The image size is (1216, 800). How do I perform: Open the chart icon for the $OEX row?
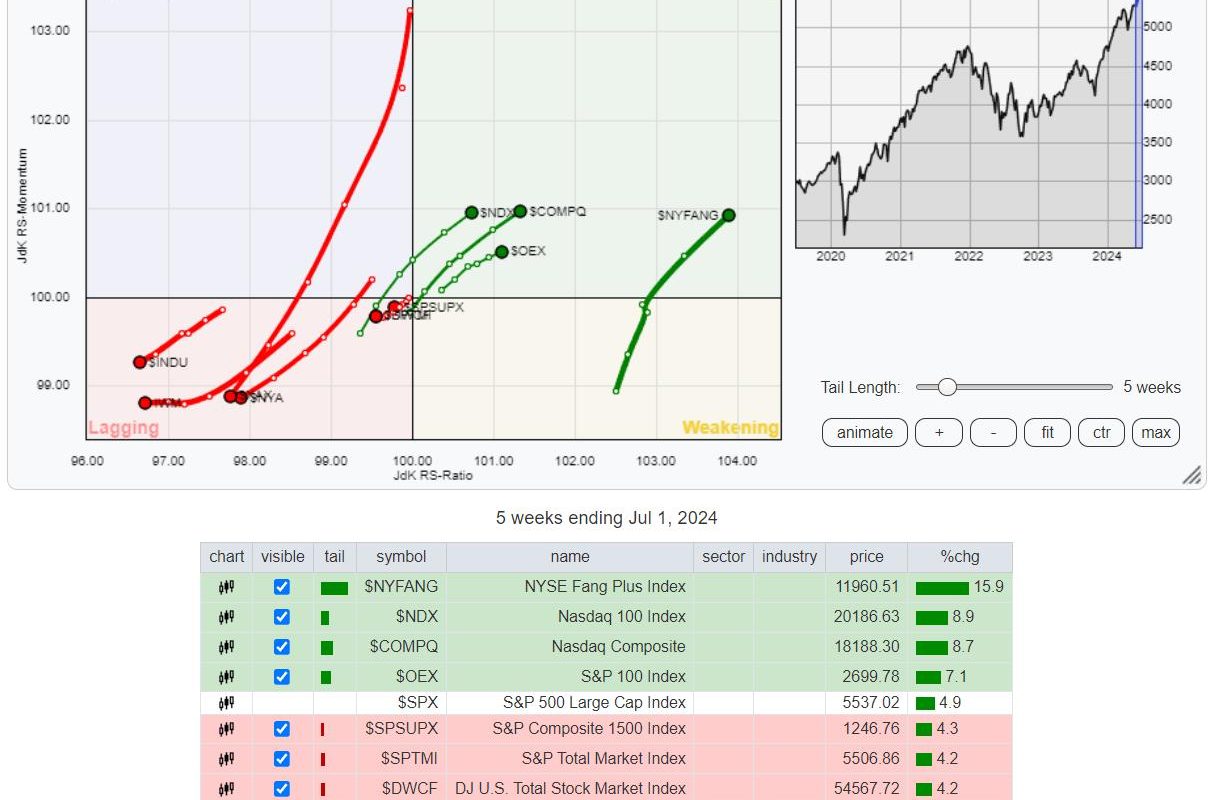[227, 677]
